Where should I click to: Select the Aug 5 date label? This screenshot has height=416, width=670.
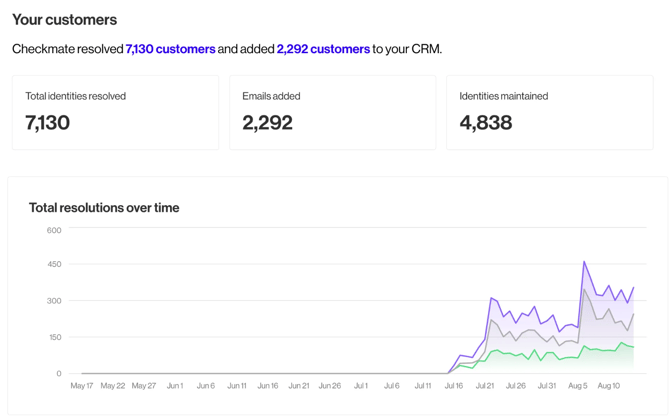coord(578,386)
